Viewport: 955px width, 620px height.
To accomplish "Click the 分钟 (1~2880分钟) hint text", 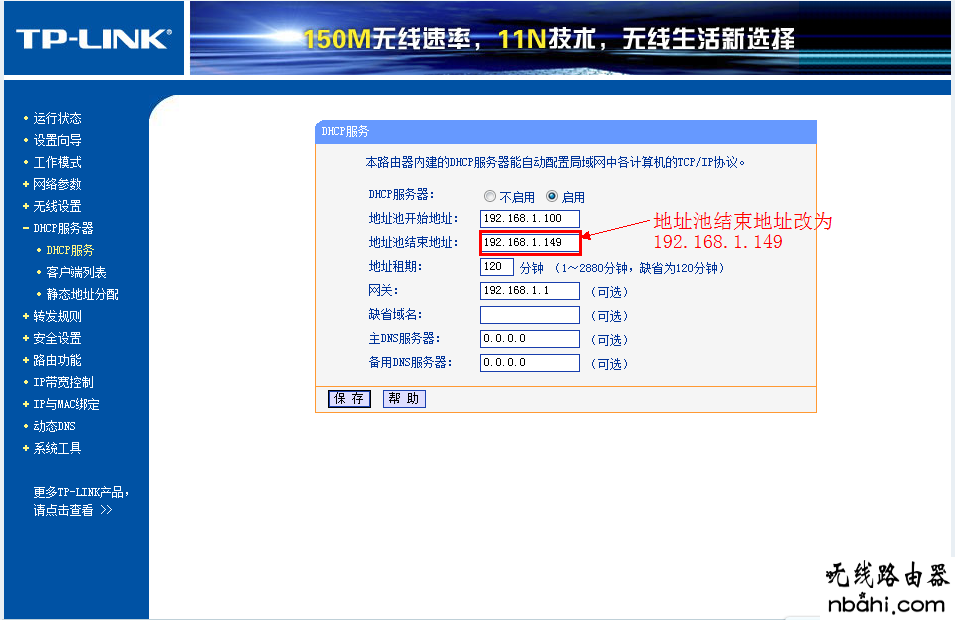I will point(622,268).
